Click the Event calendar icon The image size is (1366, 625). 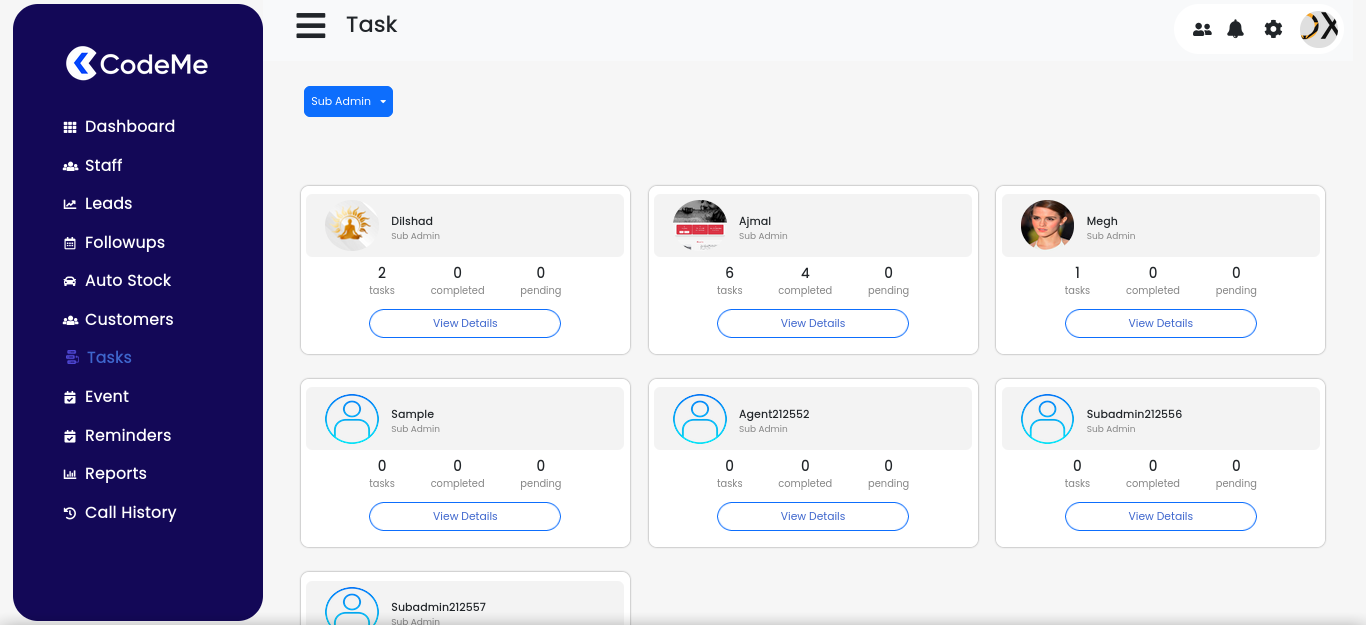tap(70, 397)
